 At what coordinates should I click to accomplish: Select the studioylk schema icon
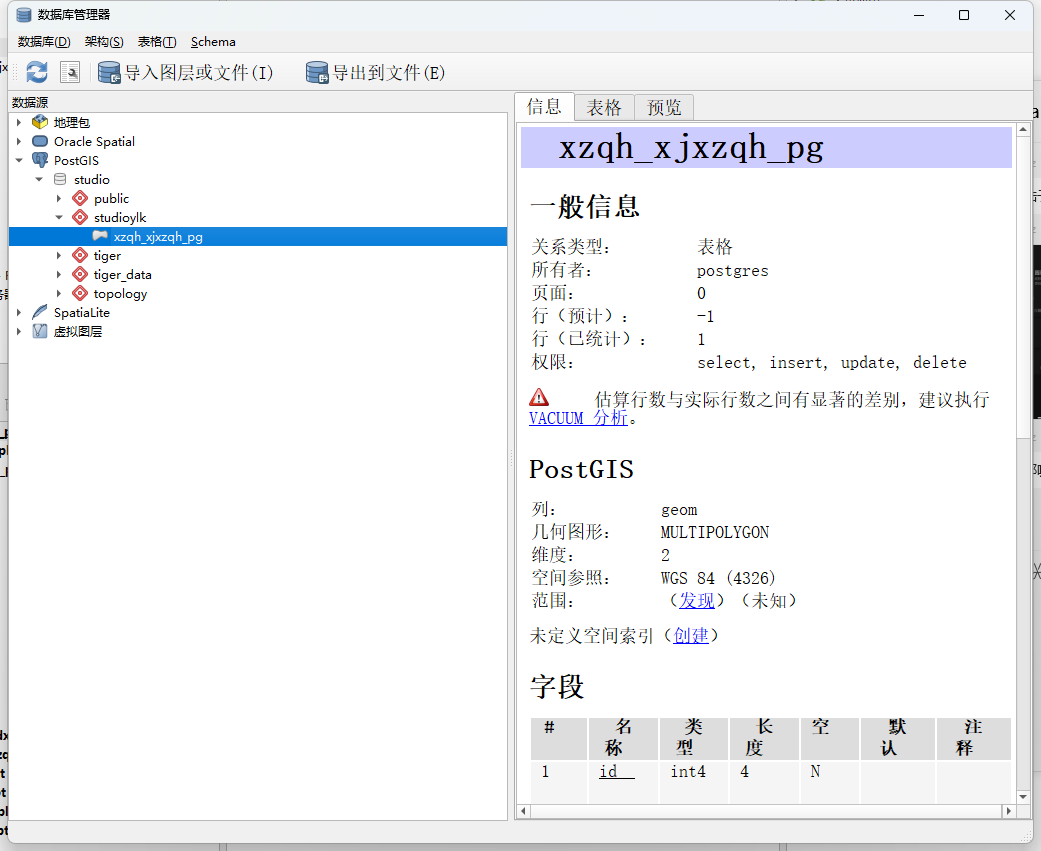click(80, 217)
